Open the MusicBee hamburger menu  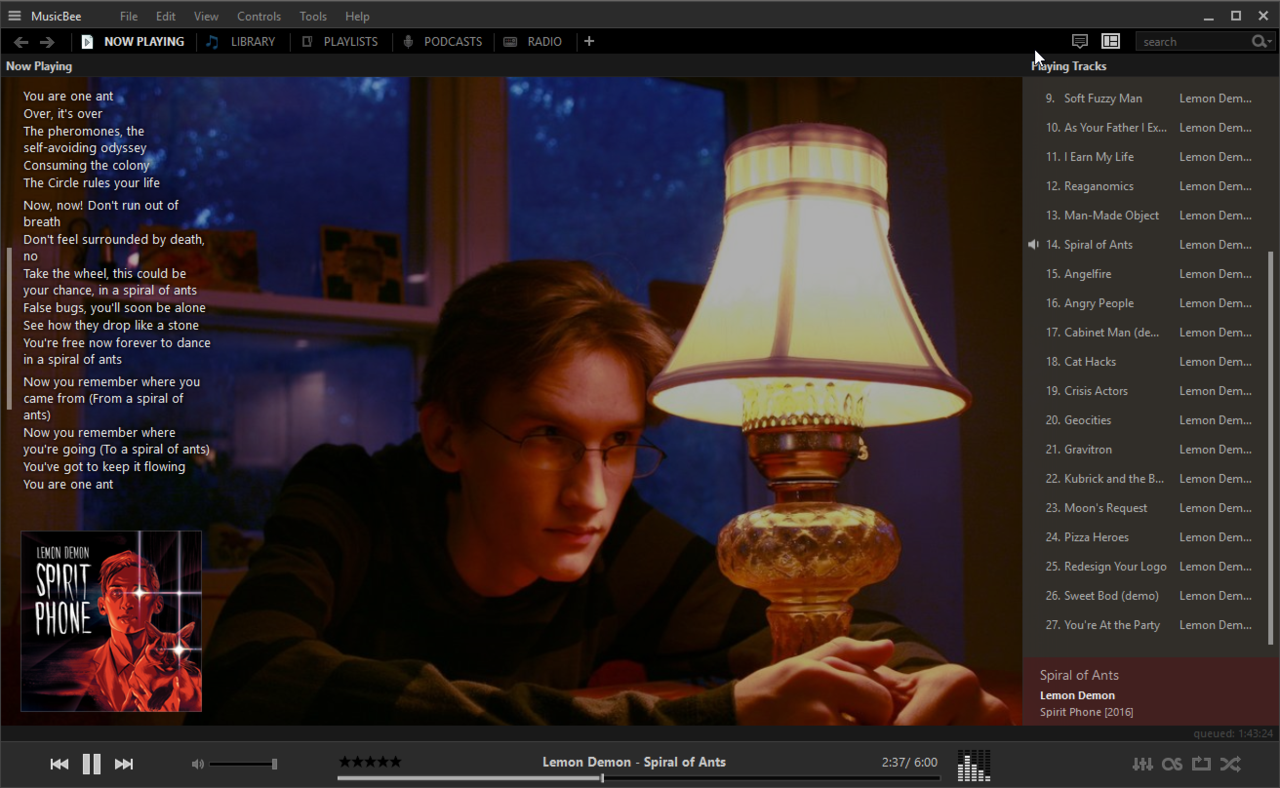pos(14,16)
